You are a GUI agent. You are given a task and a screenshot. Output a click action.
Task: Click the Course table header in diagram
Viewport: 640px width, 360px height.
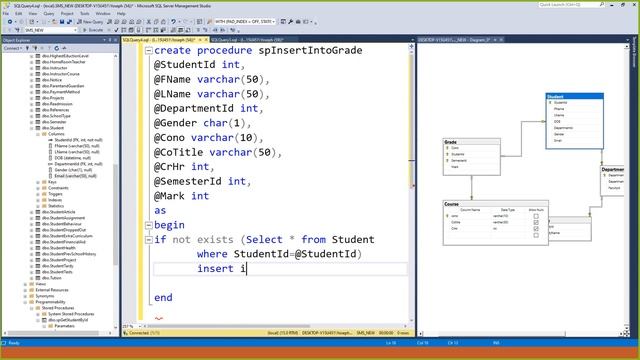(496, 204)
